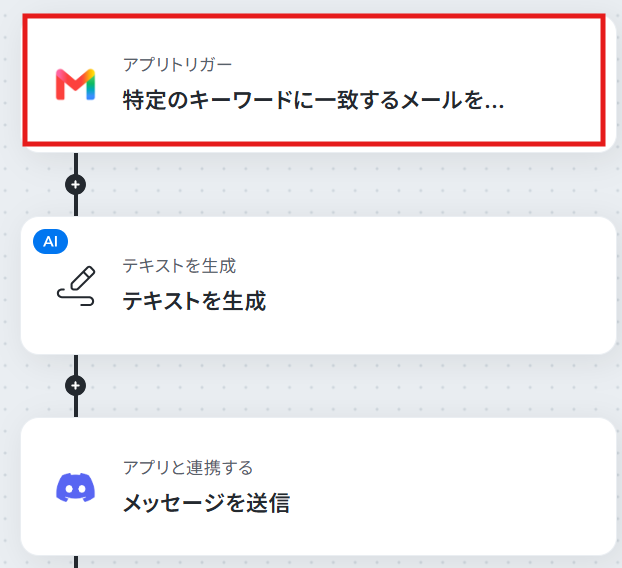The image size is (622, 568).
Task: Open the 特定のキーワードに一致するメールを… trigger title
Action: pyautogui.click(x=313, y=100)
